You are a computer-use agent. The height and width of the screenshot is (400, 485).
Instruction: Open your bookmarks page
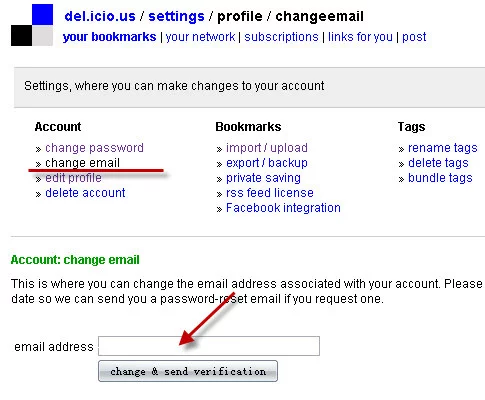click(109, 37)
